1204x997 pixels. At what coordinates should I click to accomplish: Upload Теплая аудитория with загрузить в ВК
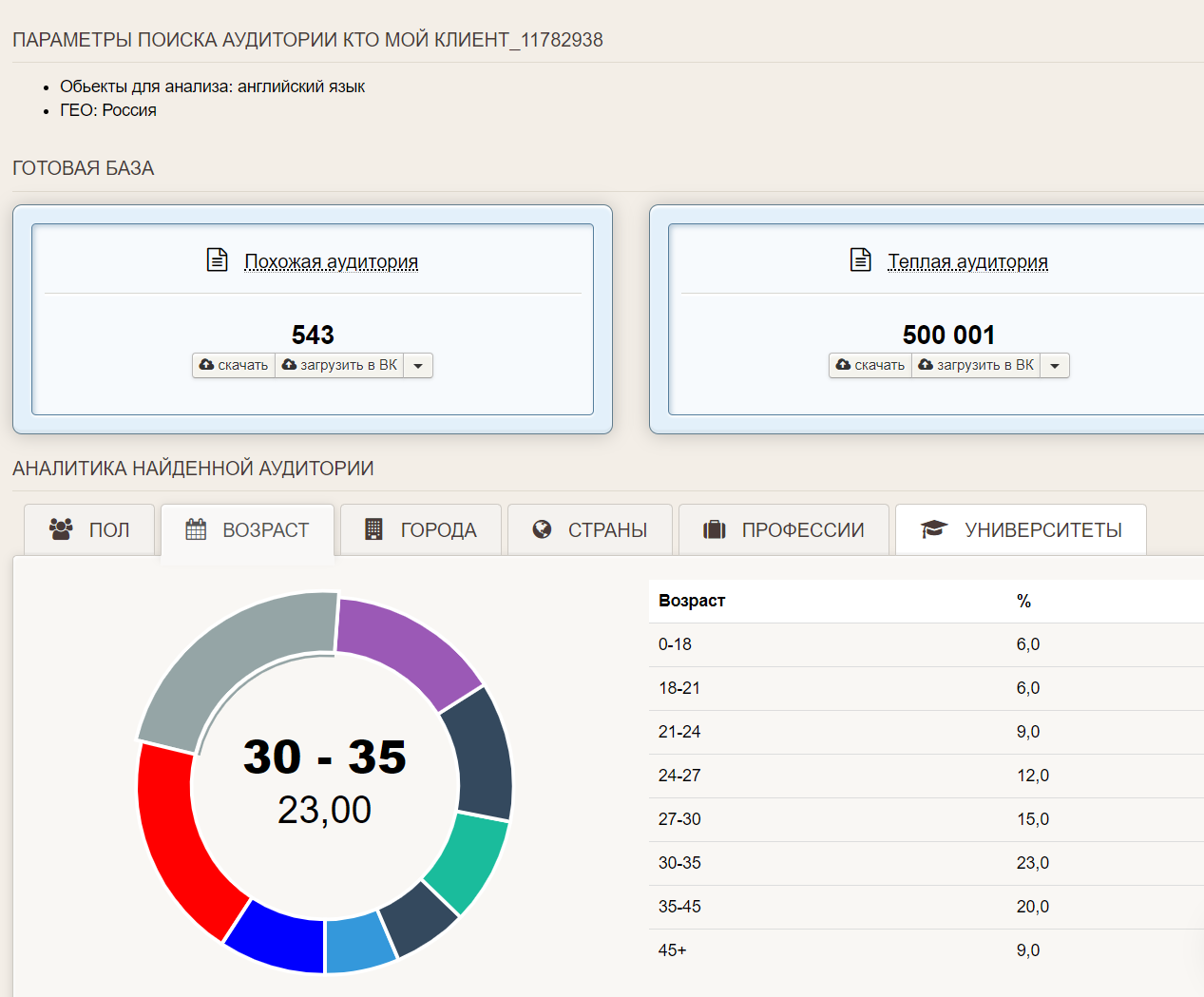[976, 365]
